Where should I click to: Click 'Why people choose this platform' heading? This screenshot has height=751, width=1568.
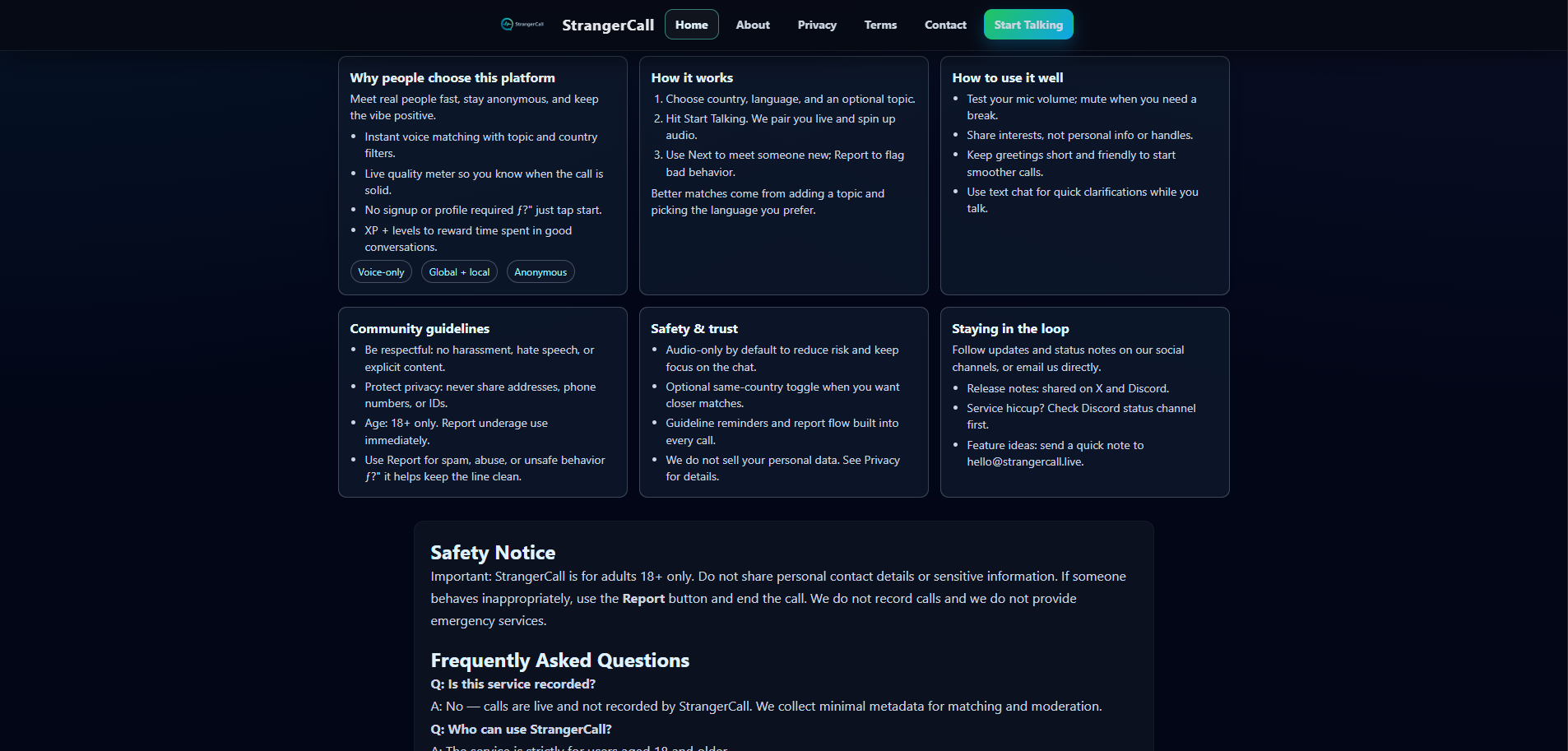452,77
